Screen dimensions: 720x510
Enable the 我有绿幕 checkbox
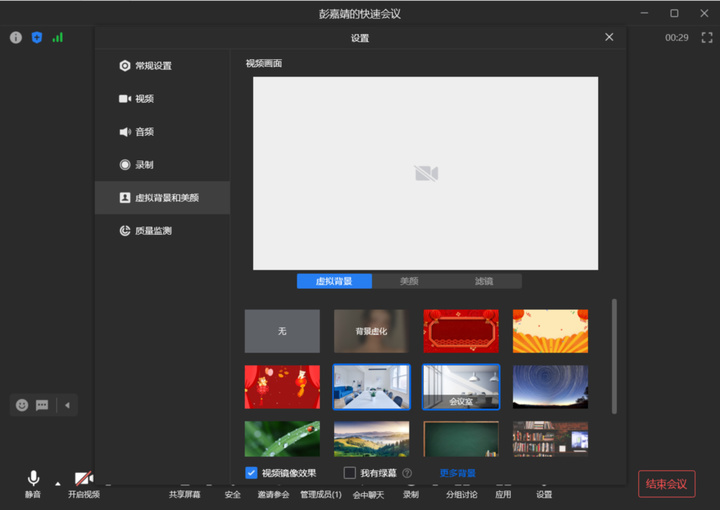pos(349,473)
